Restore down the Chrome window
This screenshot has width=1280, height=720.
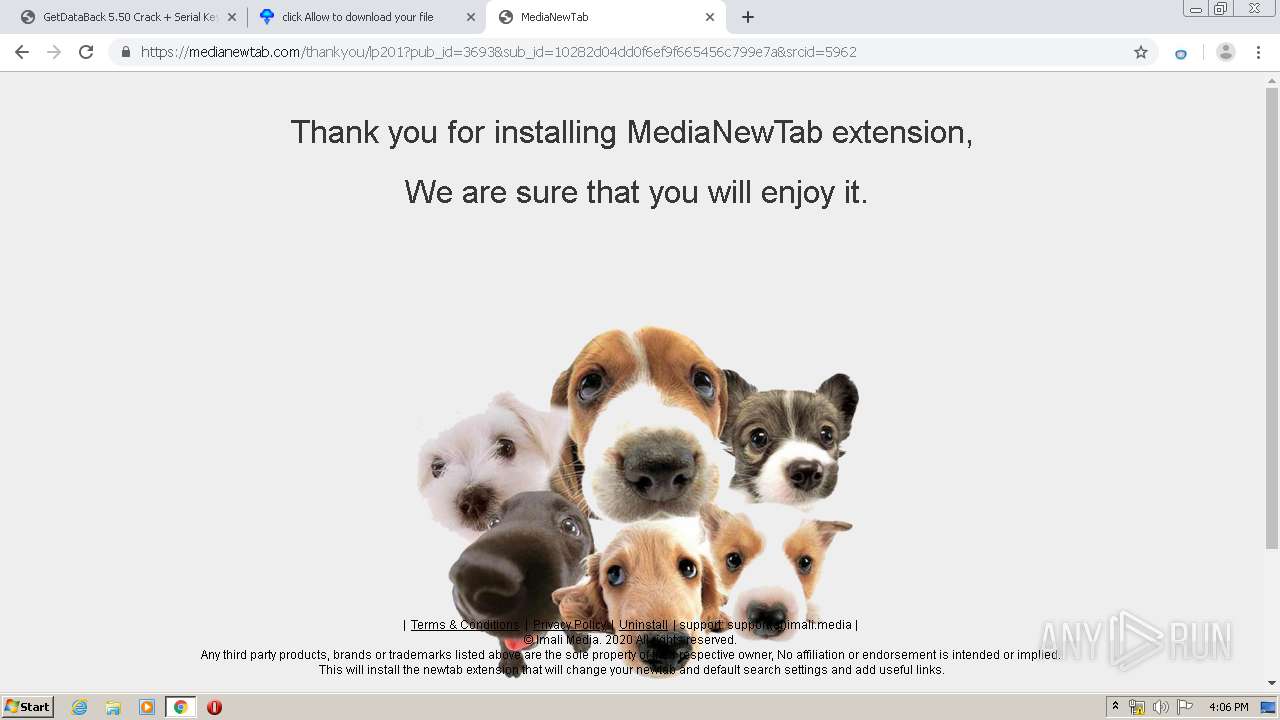pyautogui.click(x=1220, y=9)
